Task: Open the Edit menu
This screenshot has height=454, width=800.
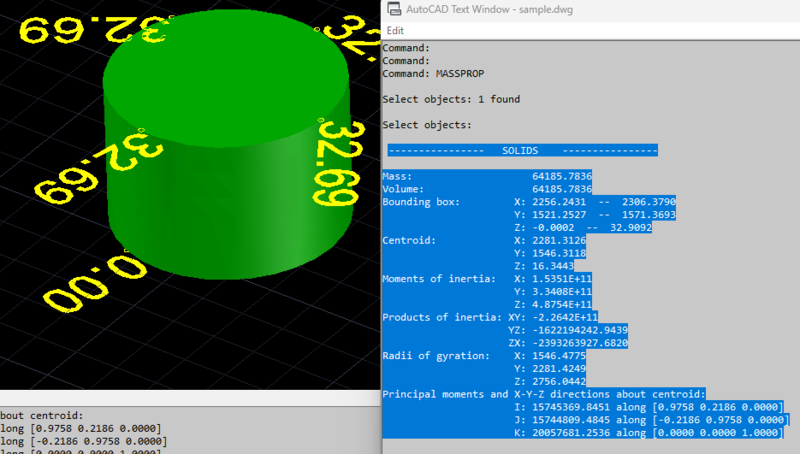Action: pyautogui.click(x=395, y=31)
